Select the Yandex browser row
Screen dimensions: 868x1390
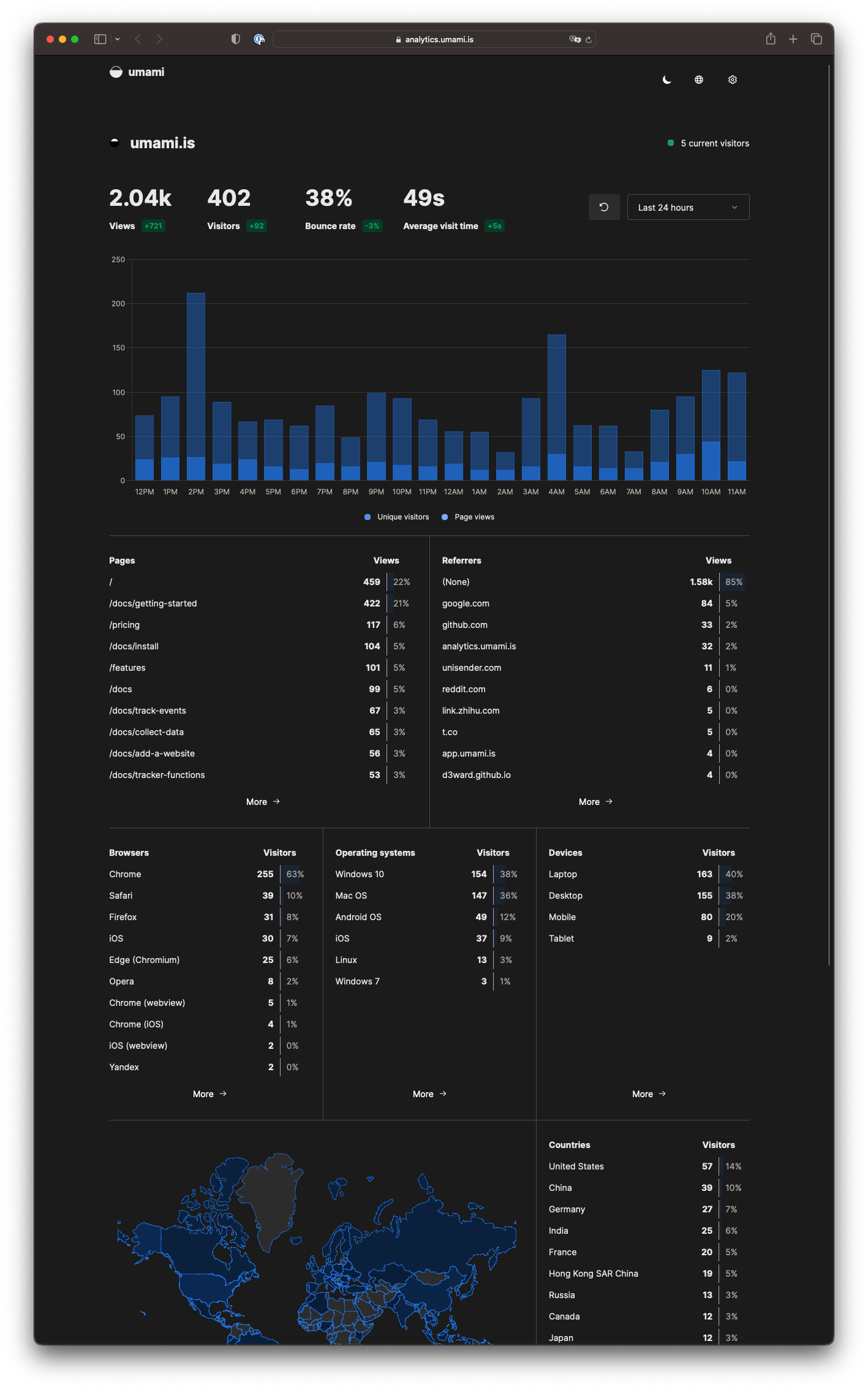[209, 1067]
